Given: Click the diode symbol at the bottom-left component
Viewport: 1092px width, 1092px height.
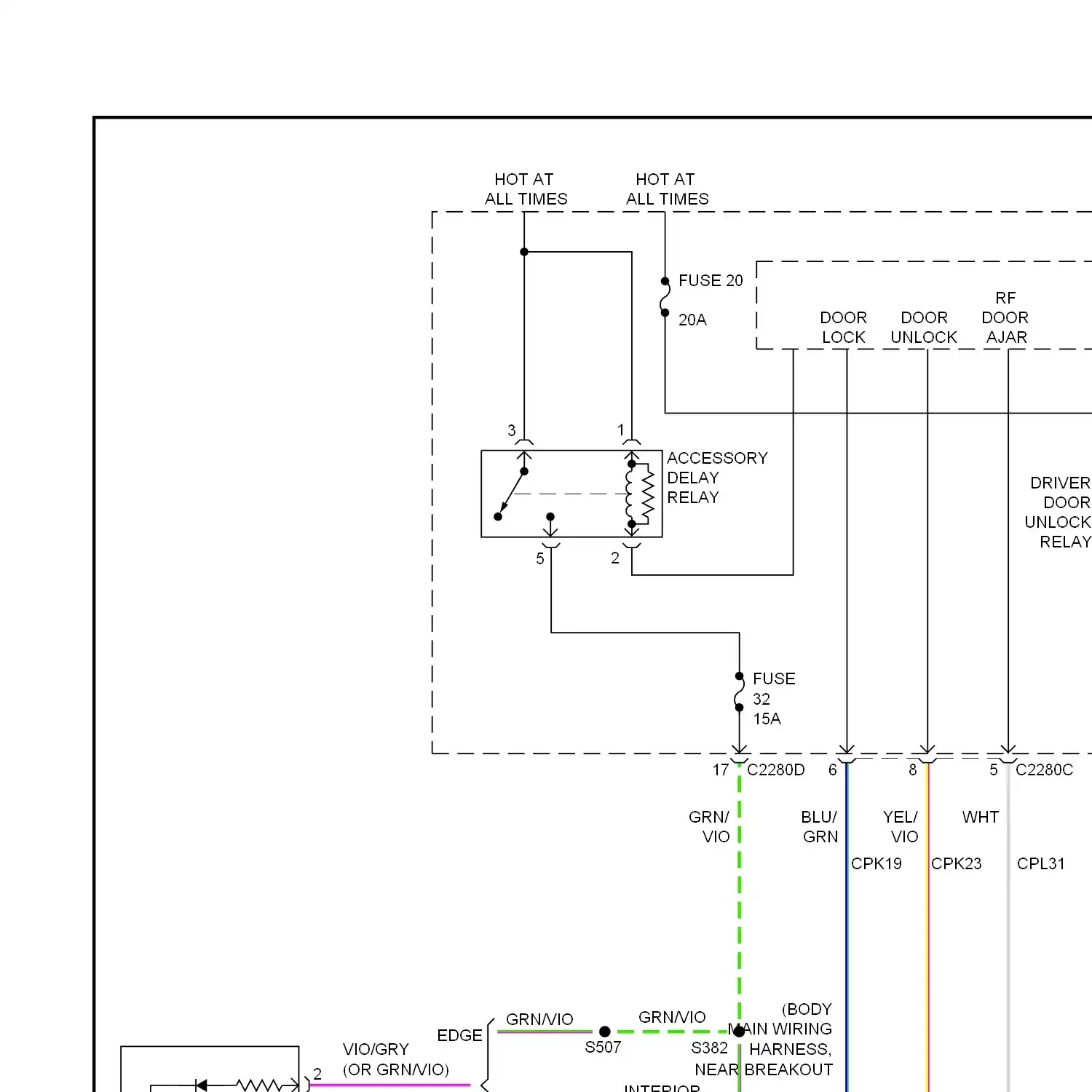Looking at the screenshot, I should click(202, 1085).
